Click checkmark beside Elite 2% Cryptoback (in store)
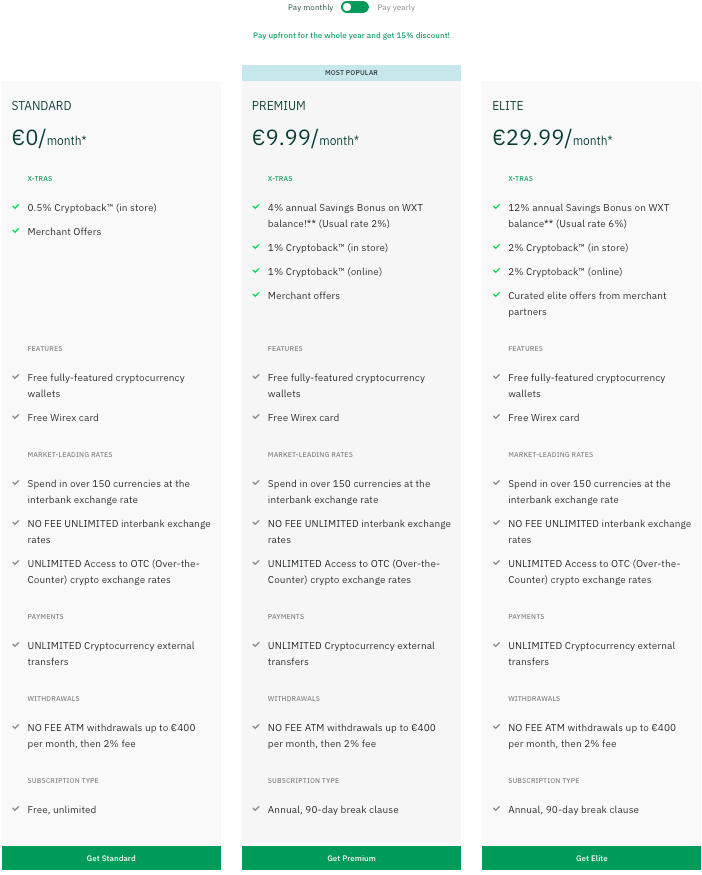 click(x=497, y=247)
